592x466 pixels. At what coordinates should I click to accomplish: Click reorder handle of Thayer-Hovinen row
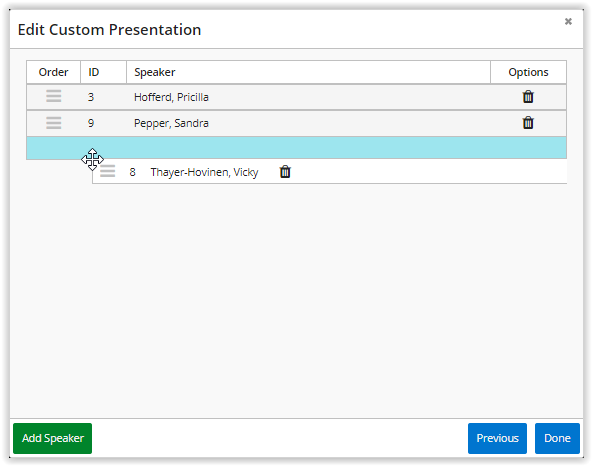(108, 171)
